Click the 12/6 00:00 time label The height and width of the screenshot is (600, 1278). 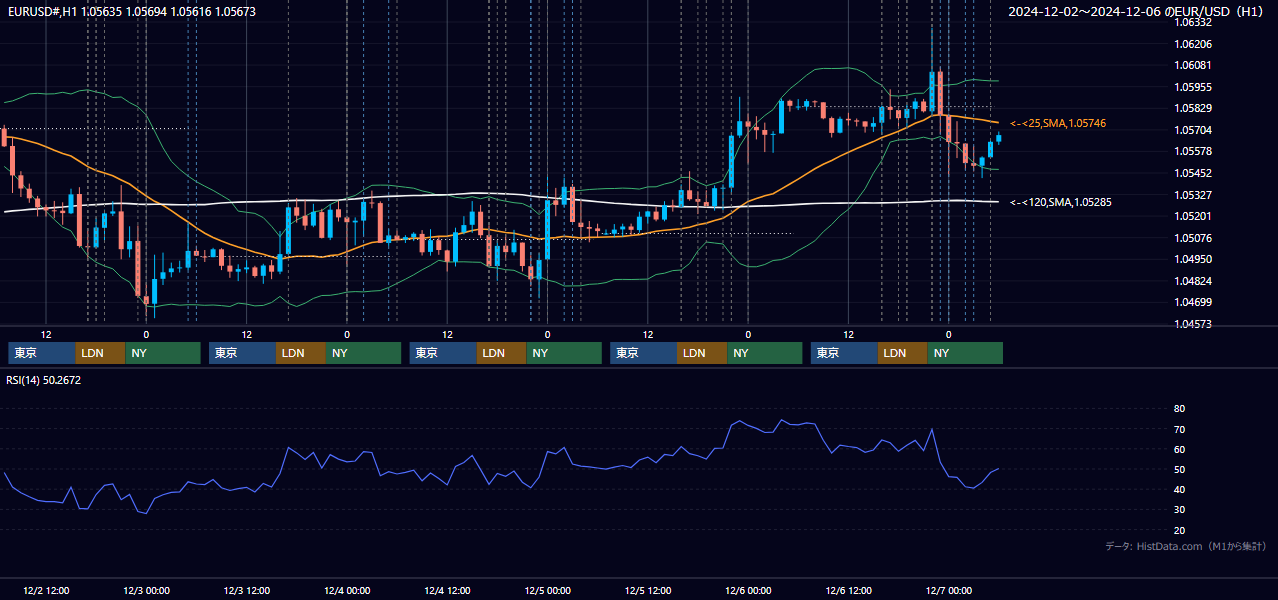point(748,590)
